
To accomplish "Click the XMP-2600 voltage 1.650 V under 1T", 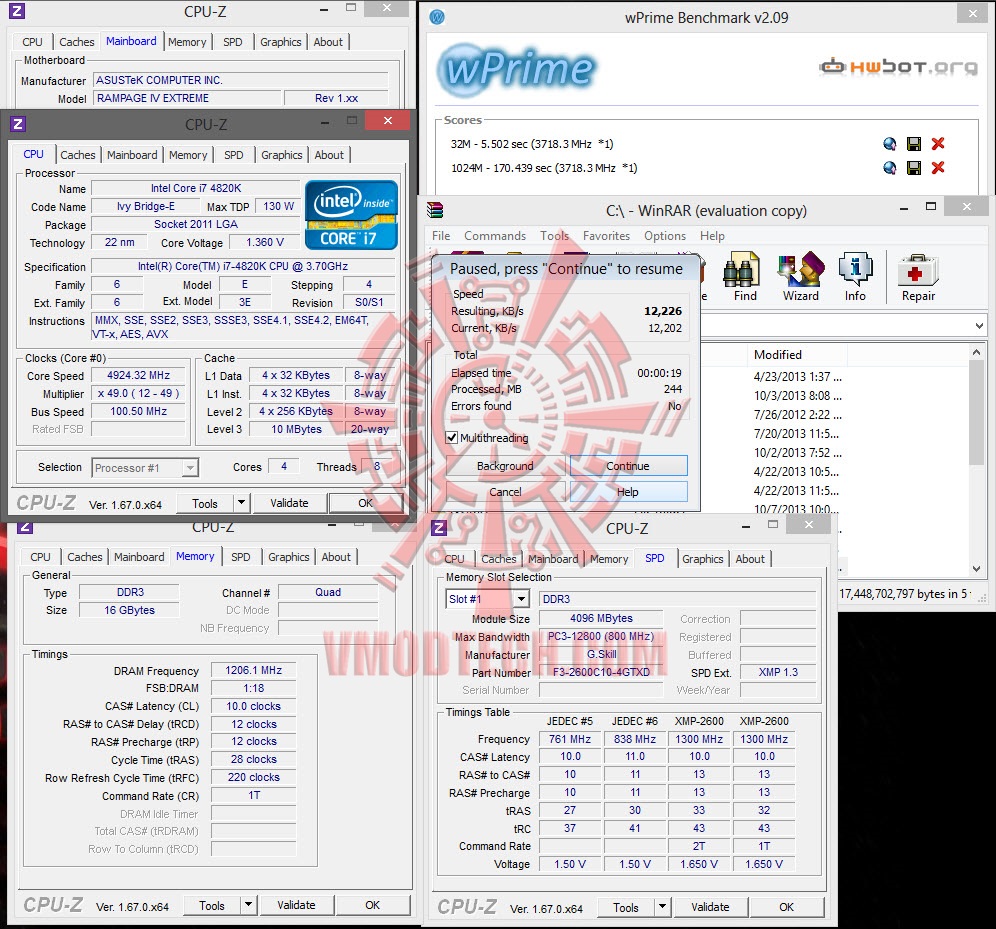I will [764, 864].
